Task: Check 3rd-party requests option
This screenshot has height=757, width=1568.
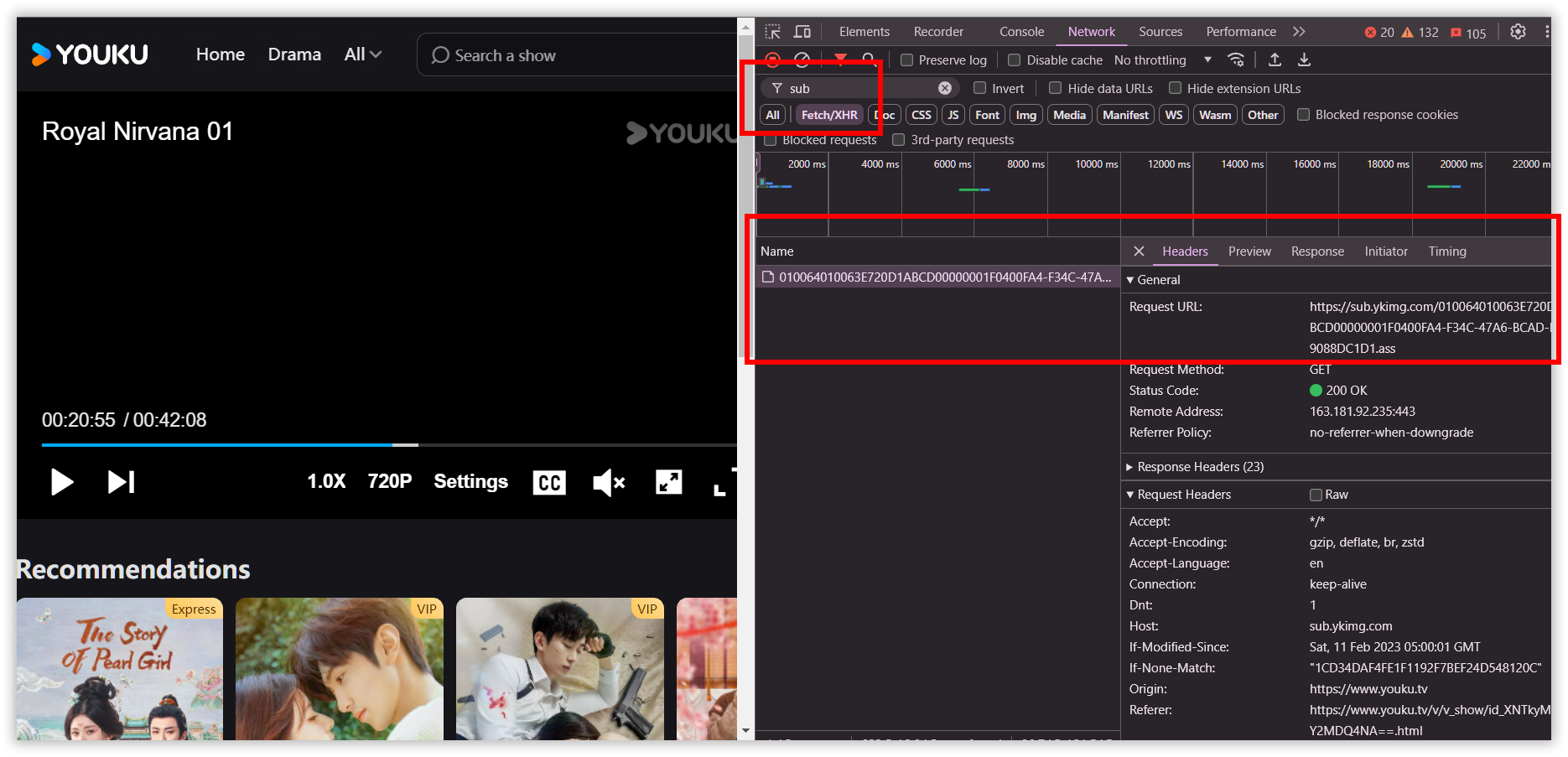Action: (898, 140)
